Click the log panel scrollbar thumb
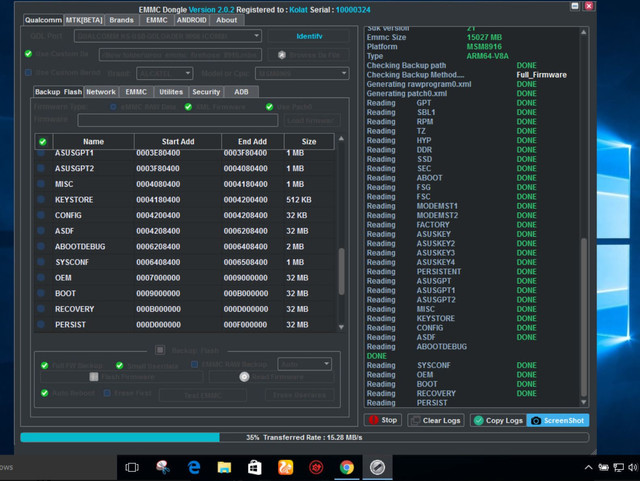The width and height of the screenshot is (640, 481). 584,317
